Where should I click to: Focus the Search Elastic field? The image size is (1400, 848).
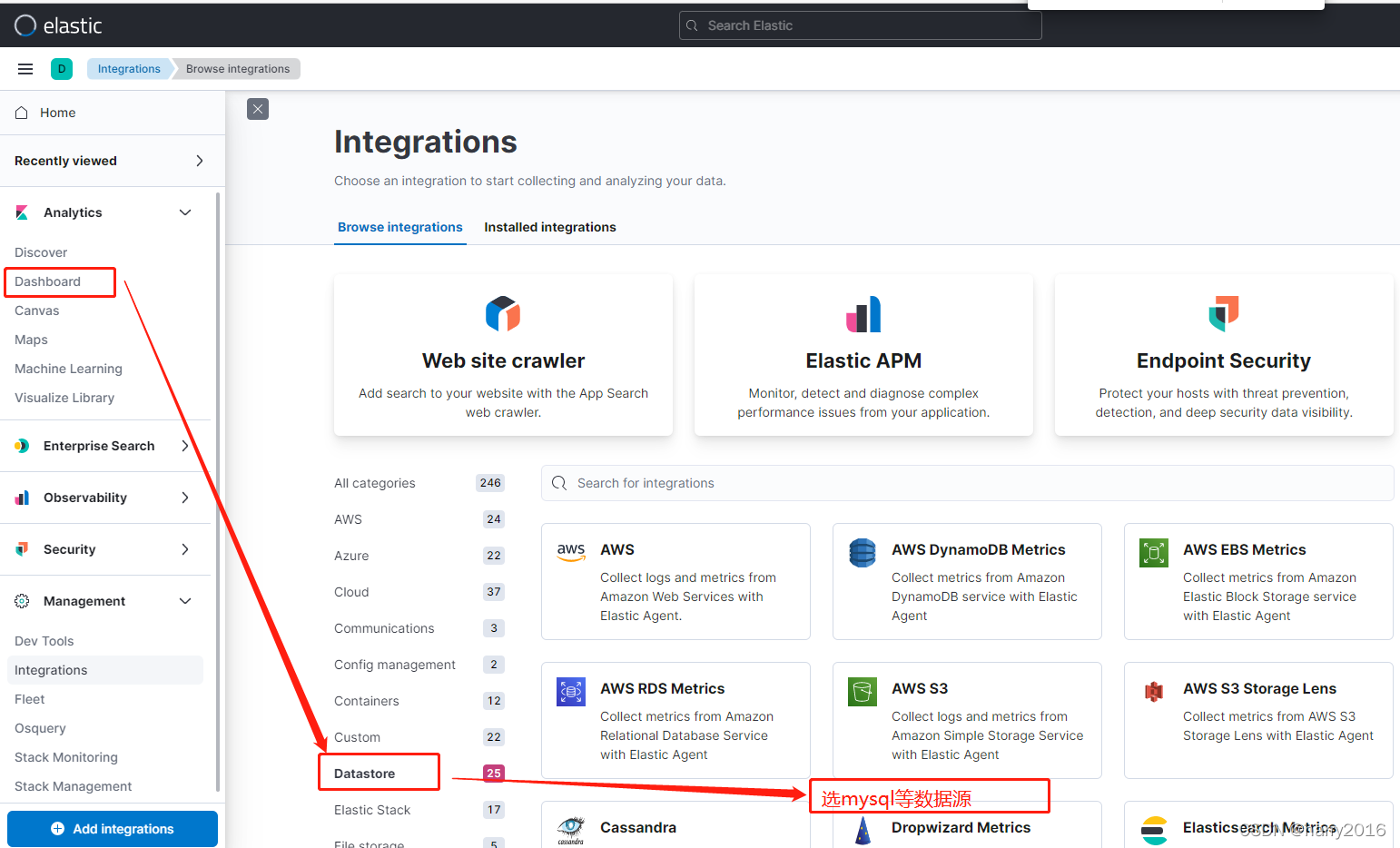pos(860,25)
